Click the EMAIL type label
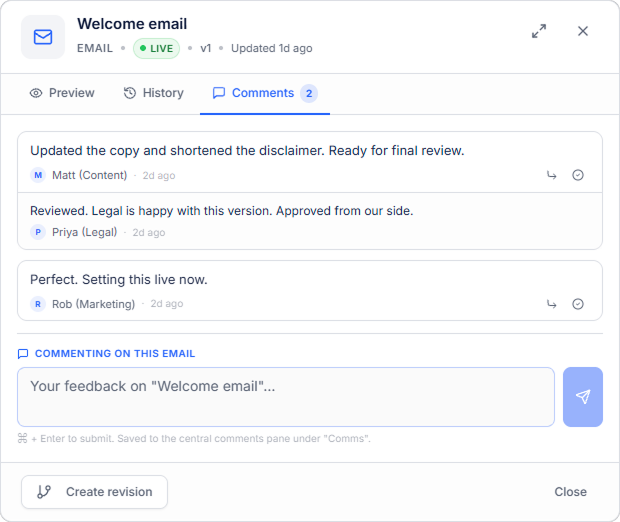Image resolution: width=620 pixels, height=522 pixels. (x=95, y=48)
